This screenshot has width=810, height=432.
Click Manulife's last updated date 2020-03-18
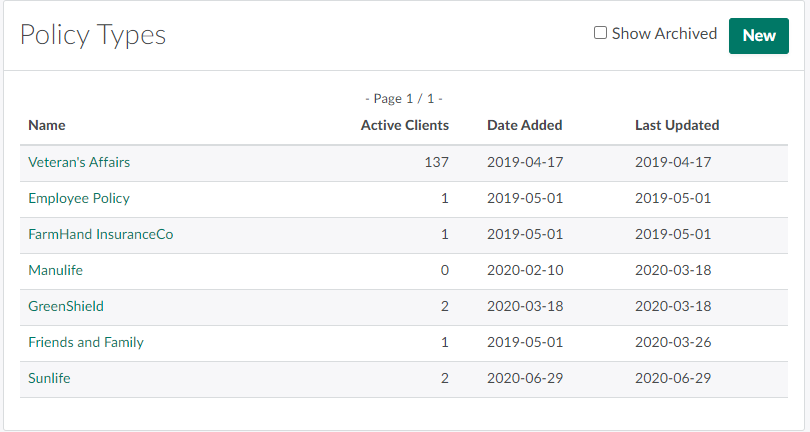tap(673, 270)
